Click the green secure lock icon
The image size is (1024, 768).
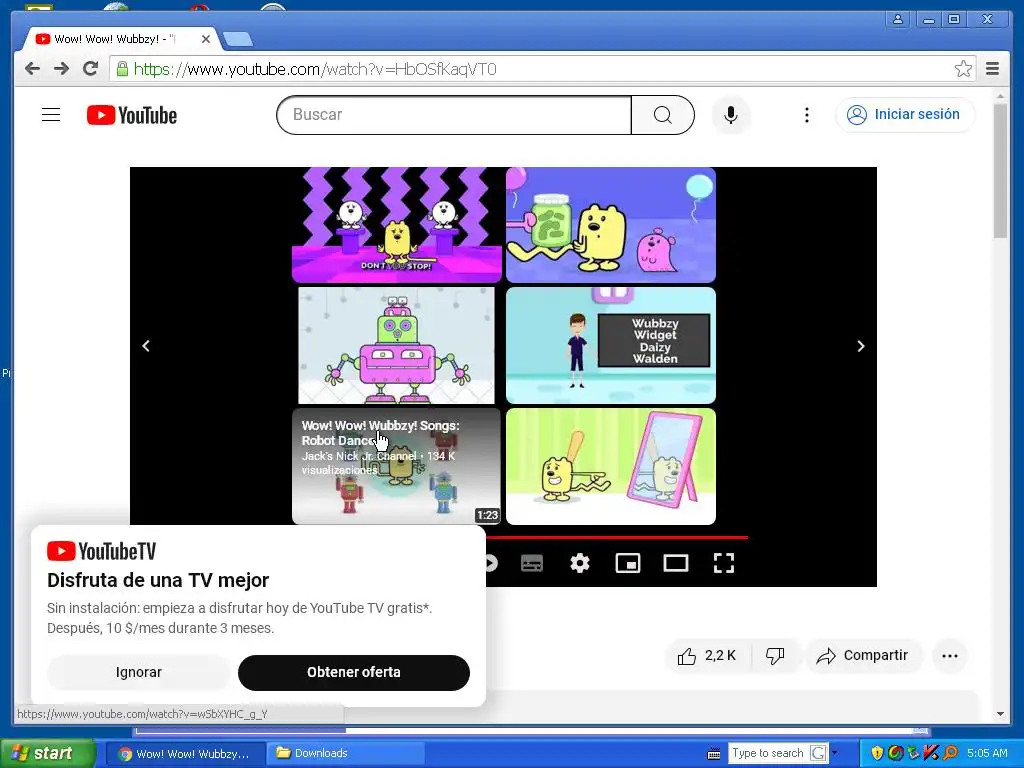point(122,69)
